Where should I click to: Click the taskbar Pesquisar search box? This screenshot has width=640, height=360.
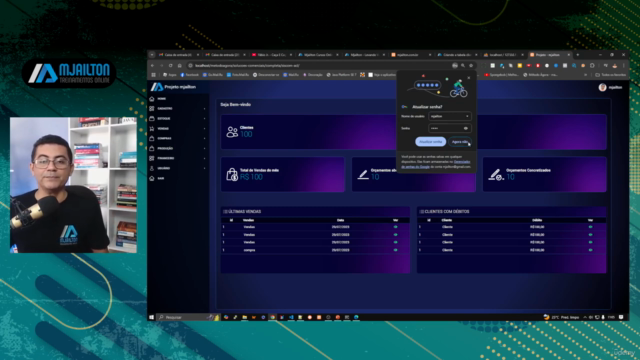pos(189,317)
